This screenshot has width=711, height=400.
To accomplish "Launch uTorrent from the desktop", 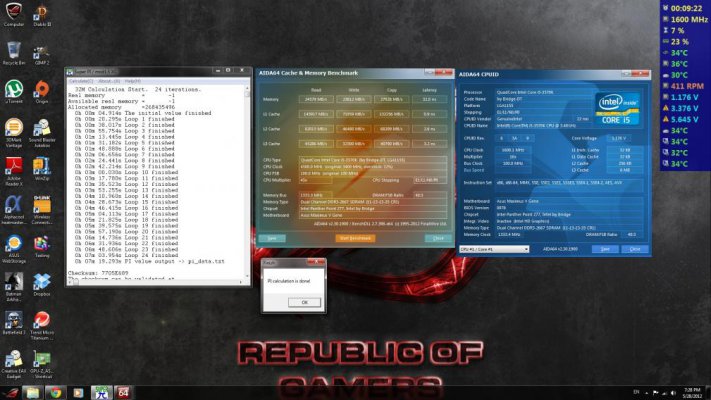I will pos(14,92).
